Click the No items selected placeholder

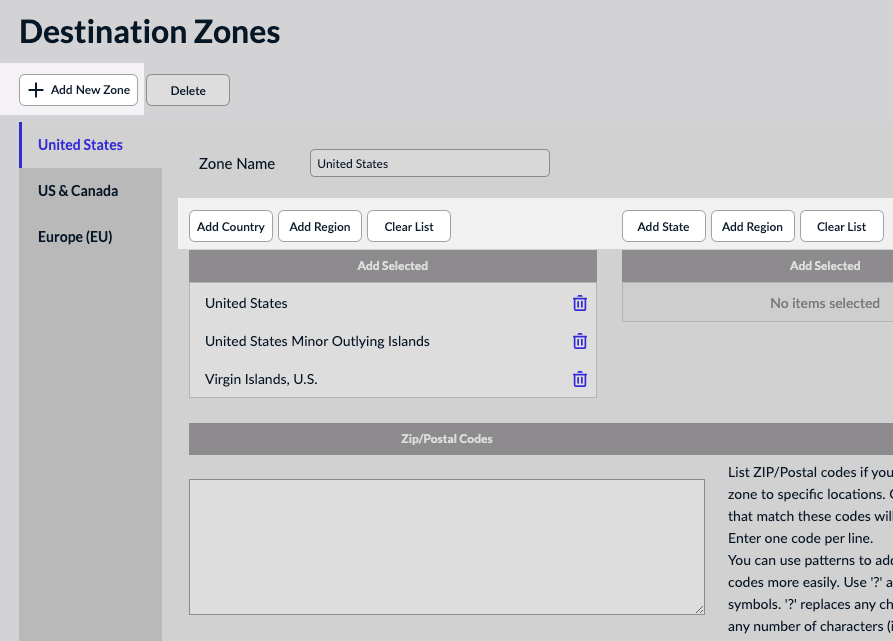[x=825, y=303]
